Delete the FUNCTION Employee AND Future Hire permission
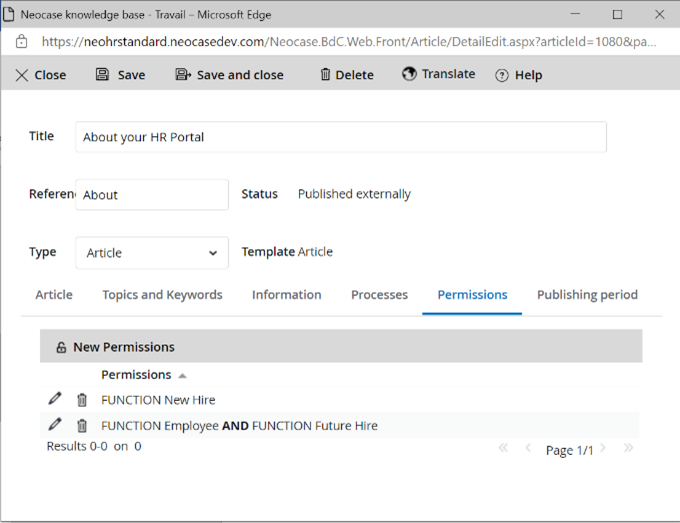680x523 pixels. (82, 425)
